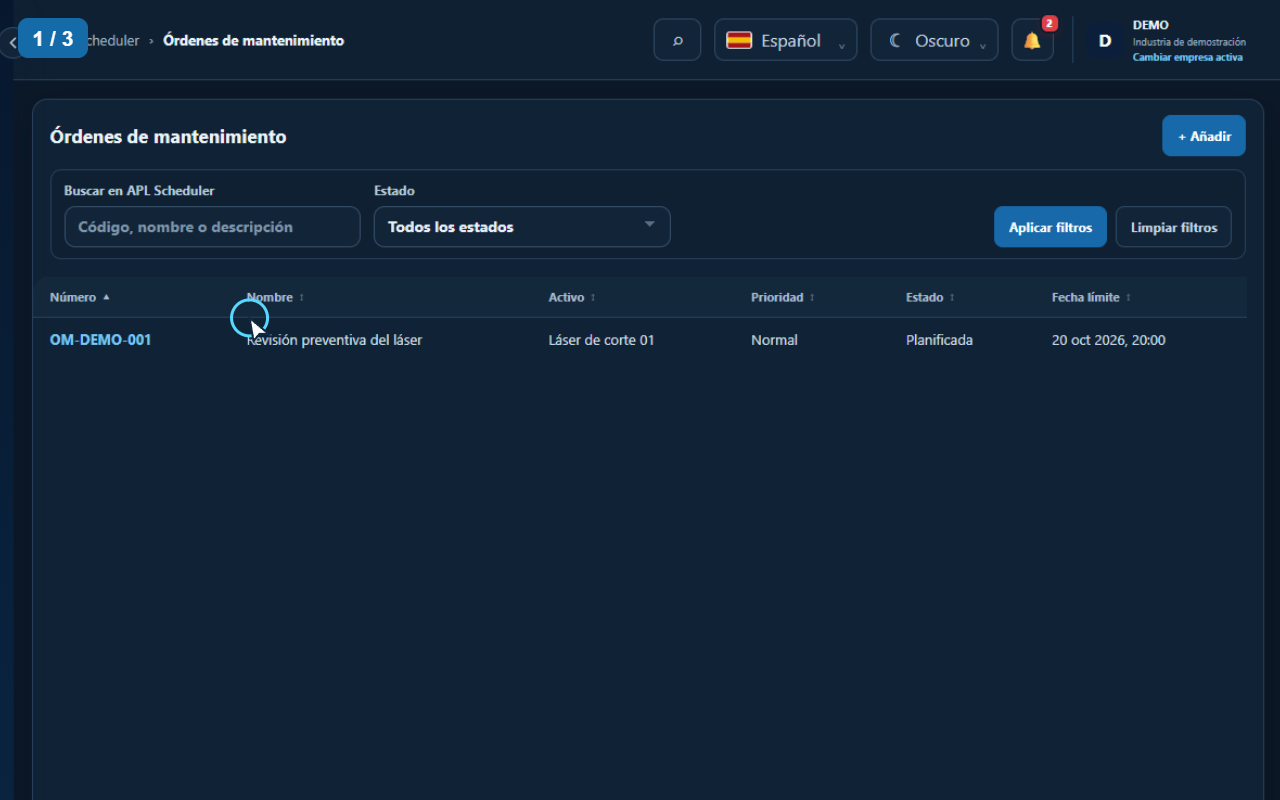The width and height of the screenshot is (1280, 800).
Task: Click the "Industria de demostración" company subtitle
Action: click(x=1189, y=42)
